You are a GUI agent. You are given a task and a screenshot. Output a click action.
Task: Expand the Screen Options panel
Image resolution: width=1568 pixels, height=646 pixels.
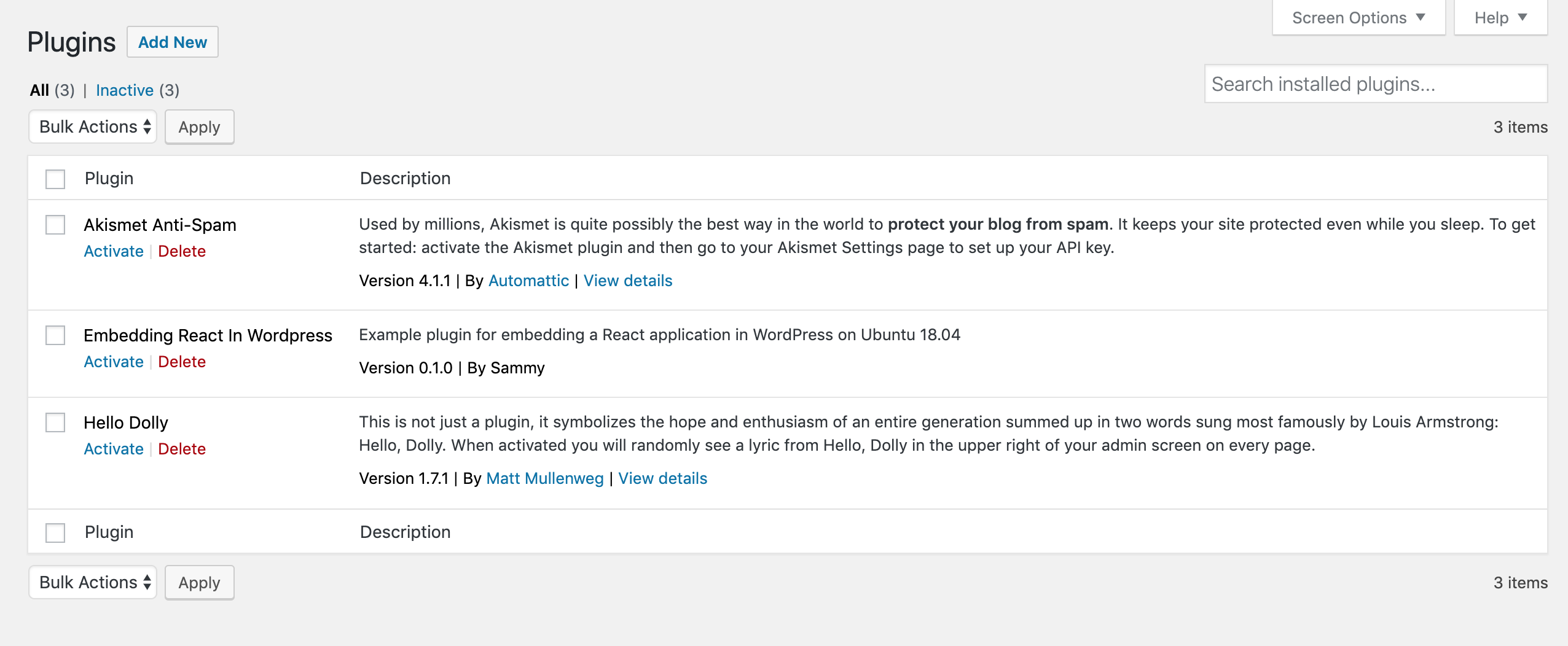[1358, 18]
